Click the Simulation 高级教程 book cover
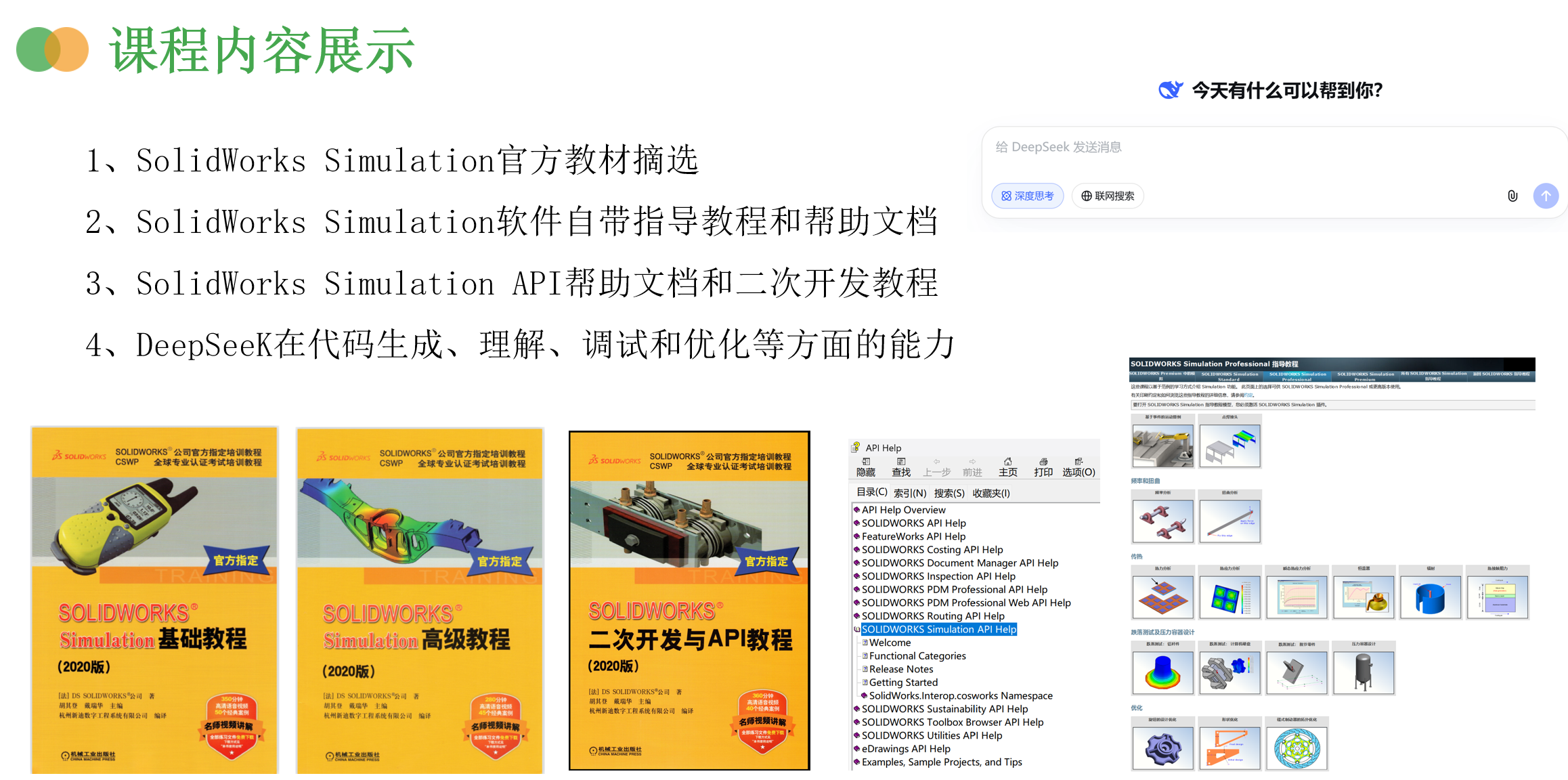Viewport: 1568px width, 780px height. (x=420, y=601)
